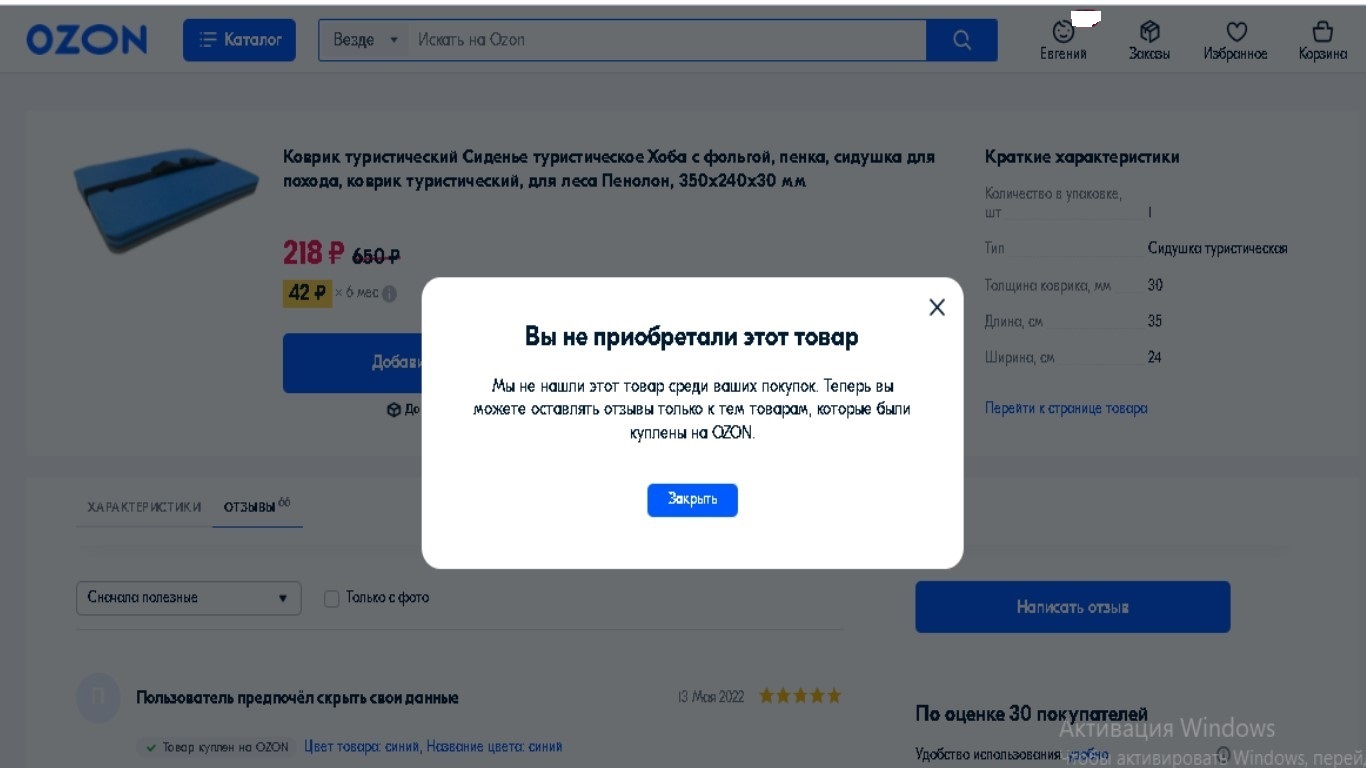Open the Заказы orders section
1366x768 pixels.
(1148, 38)
